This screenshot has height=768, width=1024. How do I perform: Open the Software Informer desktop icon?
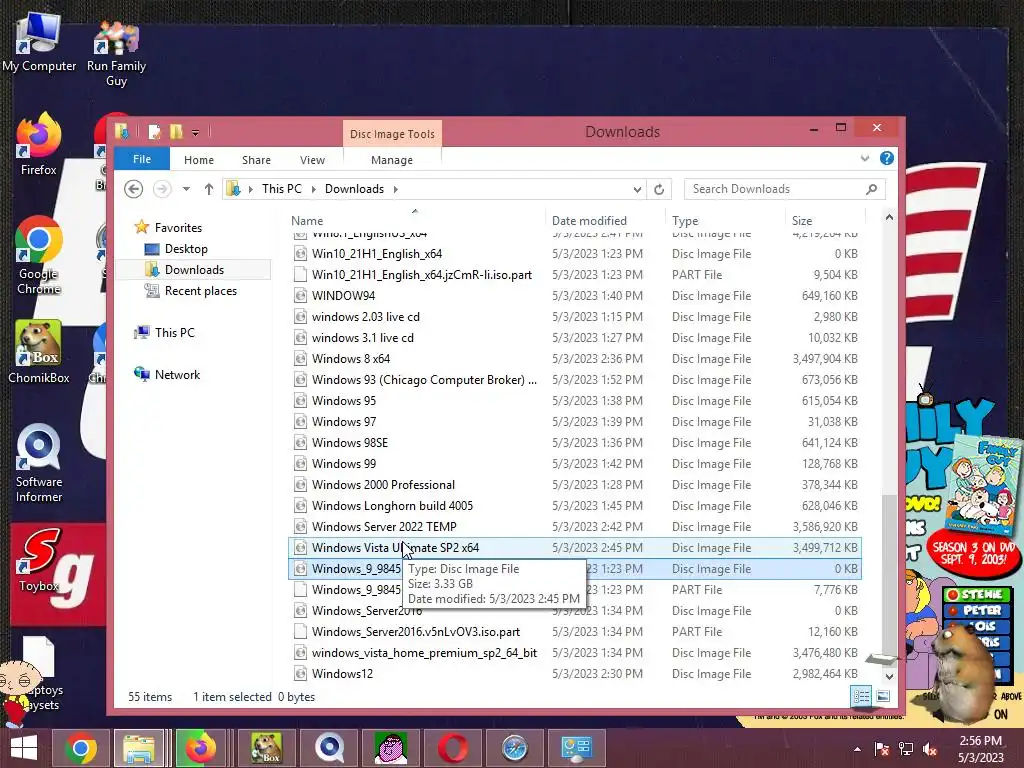[39, 462]
